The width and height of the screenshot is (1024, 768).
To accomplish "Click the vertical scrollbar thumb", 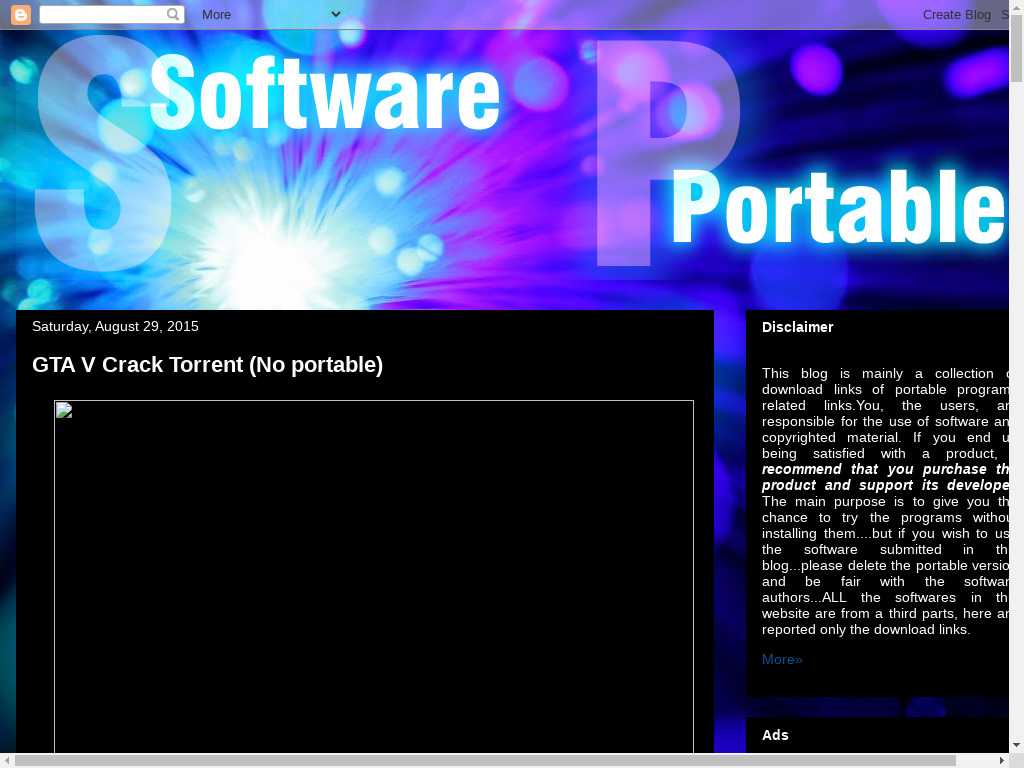I will click(x=1016, y=49).
